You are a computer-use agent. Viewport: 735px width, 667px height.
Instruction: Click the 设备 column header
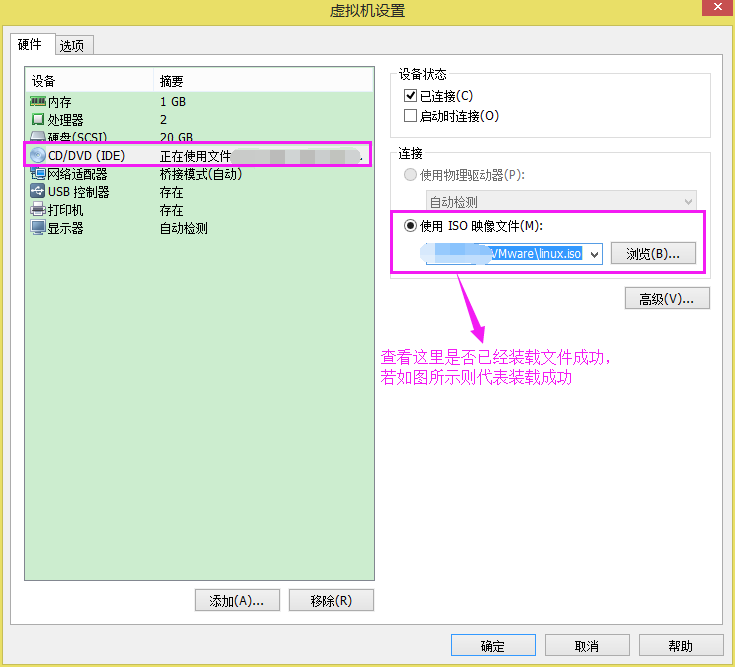tap(89, 81)
